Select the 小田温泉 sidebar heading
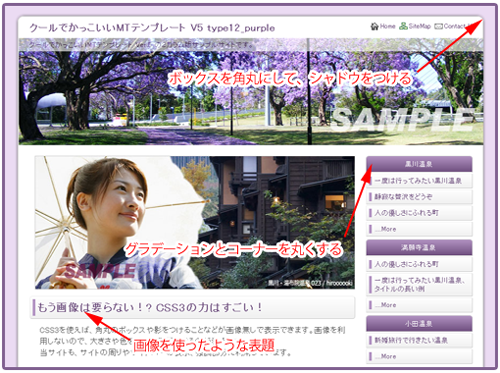 [419, 323]
